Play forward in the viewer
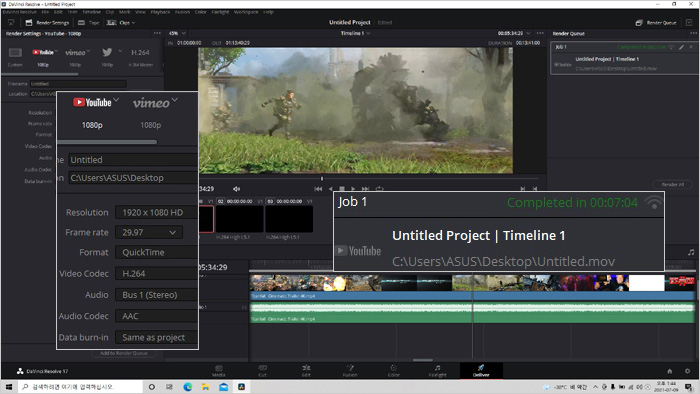 point(353,189)
